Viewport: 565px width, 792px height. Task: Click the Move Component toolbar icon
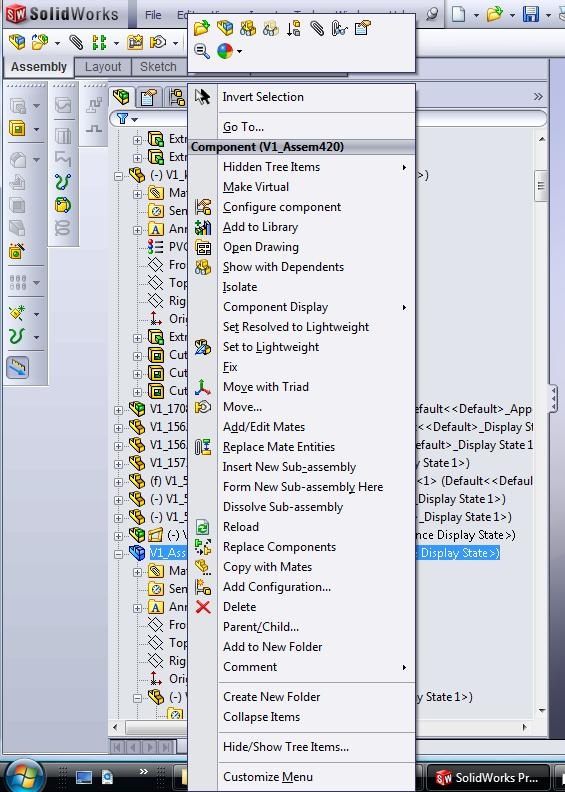point(158,42)
